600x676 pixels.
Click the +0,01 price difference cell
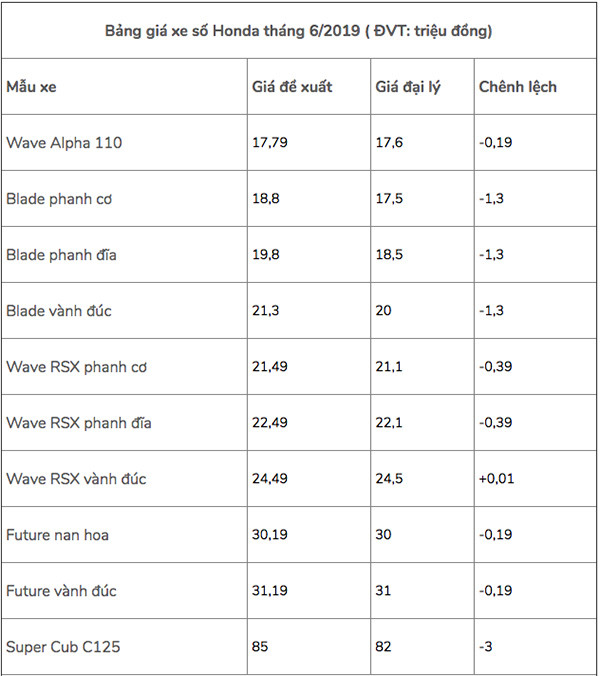click(x=496, y=479)
